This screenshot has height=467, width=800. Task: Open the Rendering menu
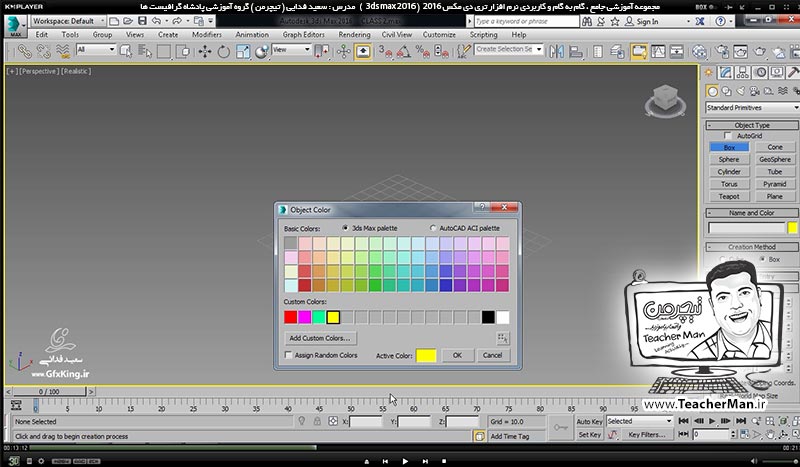coord(354,35)
